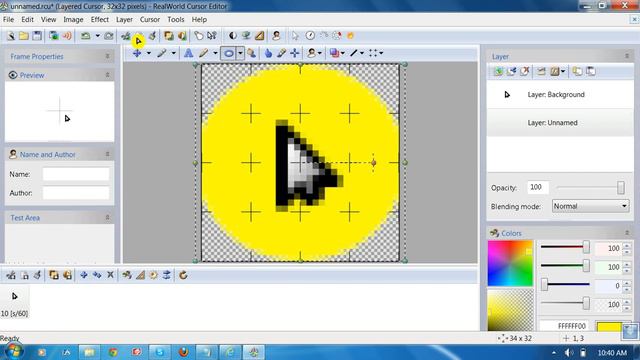Open the layer effect dropdown in Layer panel
The width and height of the screenshot is (640, 360).
click(563, 71)
